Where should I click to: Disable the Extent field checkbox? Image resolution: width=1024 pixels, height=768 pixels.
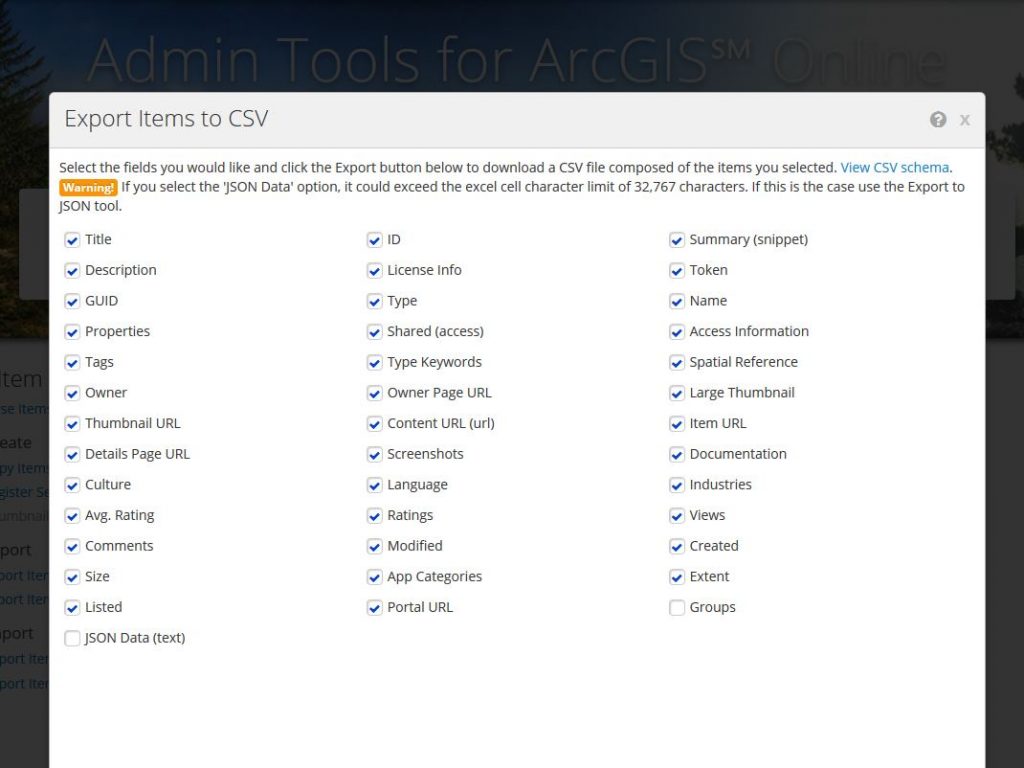coord(677,577)
